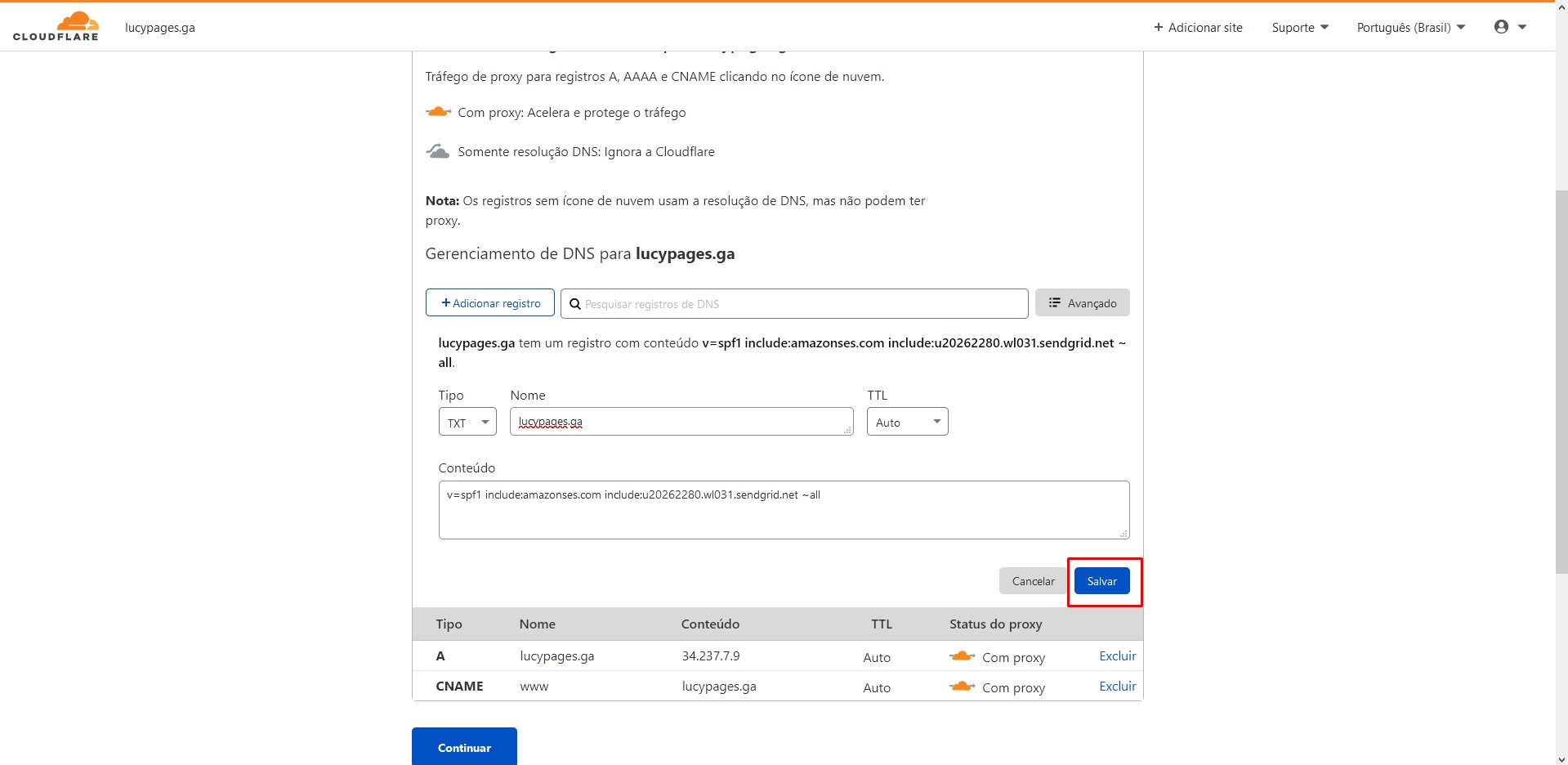Click the page vertical scrollbar
The width and height of the screenshot is (1568, 765).
point(1561,382)
